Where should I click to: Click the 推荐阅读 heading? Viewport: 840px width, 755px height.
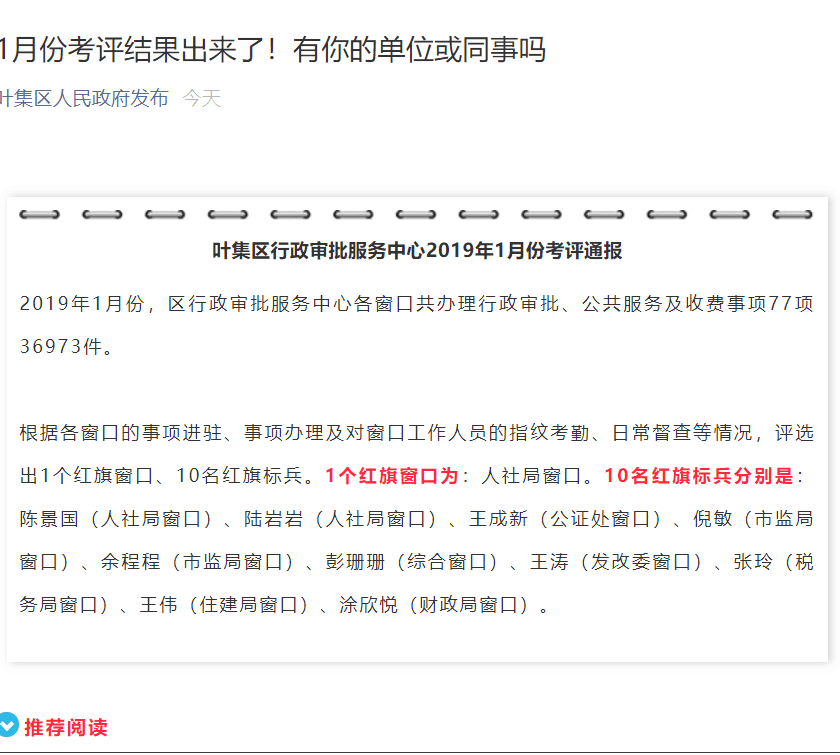point(66,727)
